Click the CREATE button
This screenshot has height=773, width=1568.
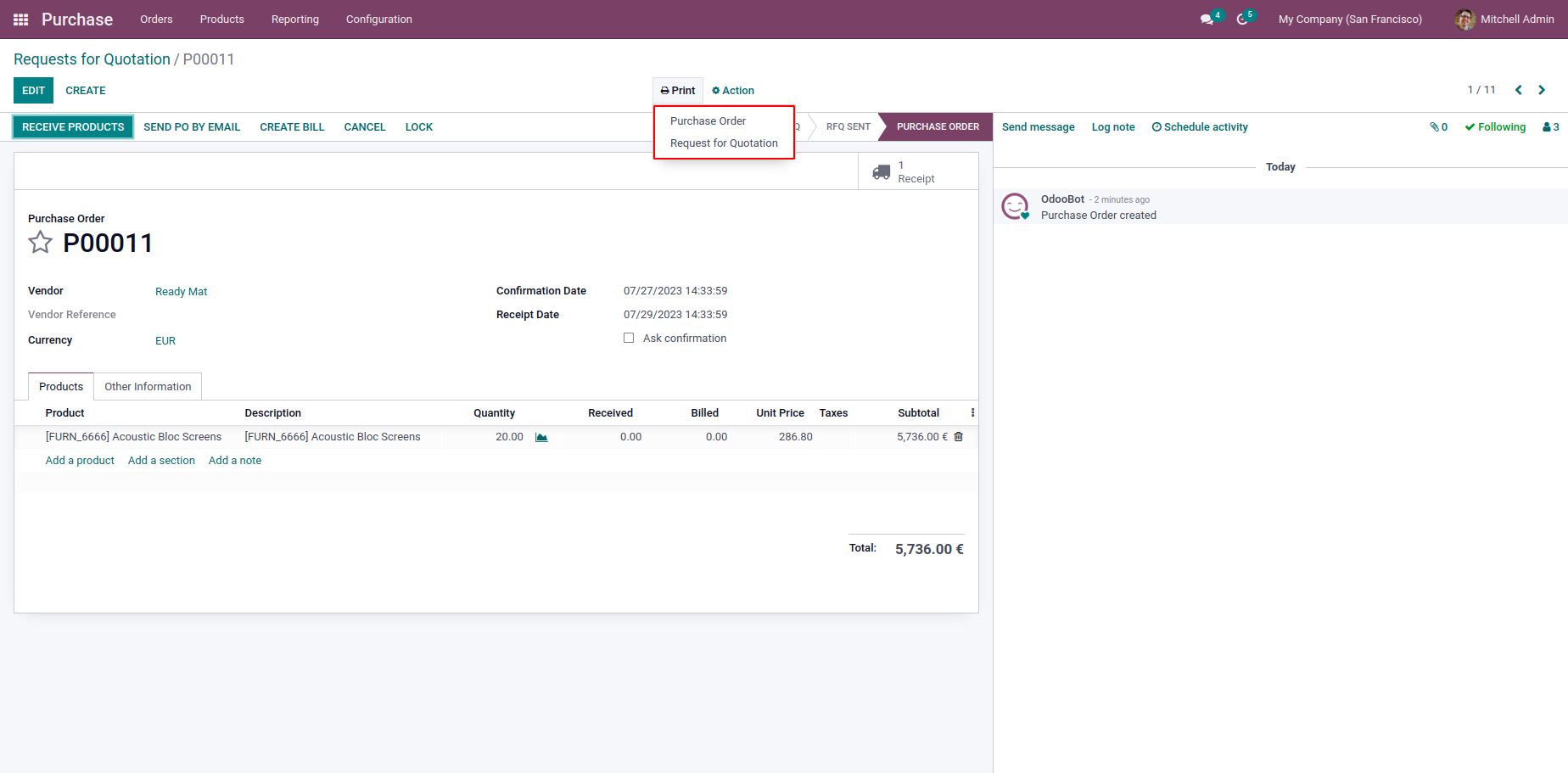(x=86, y=91)
